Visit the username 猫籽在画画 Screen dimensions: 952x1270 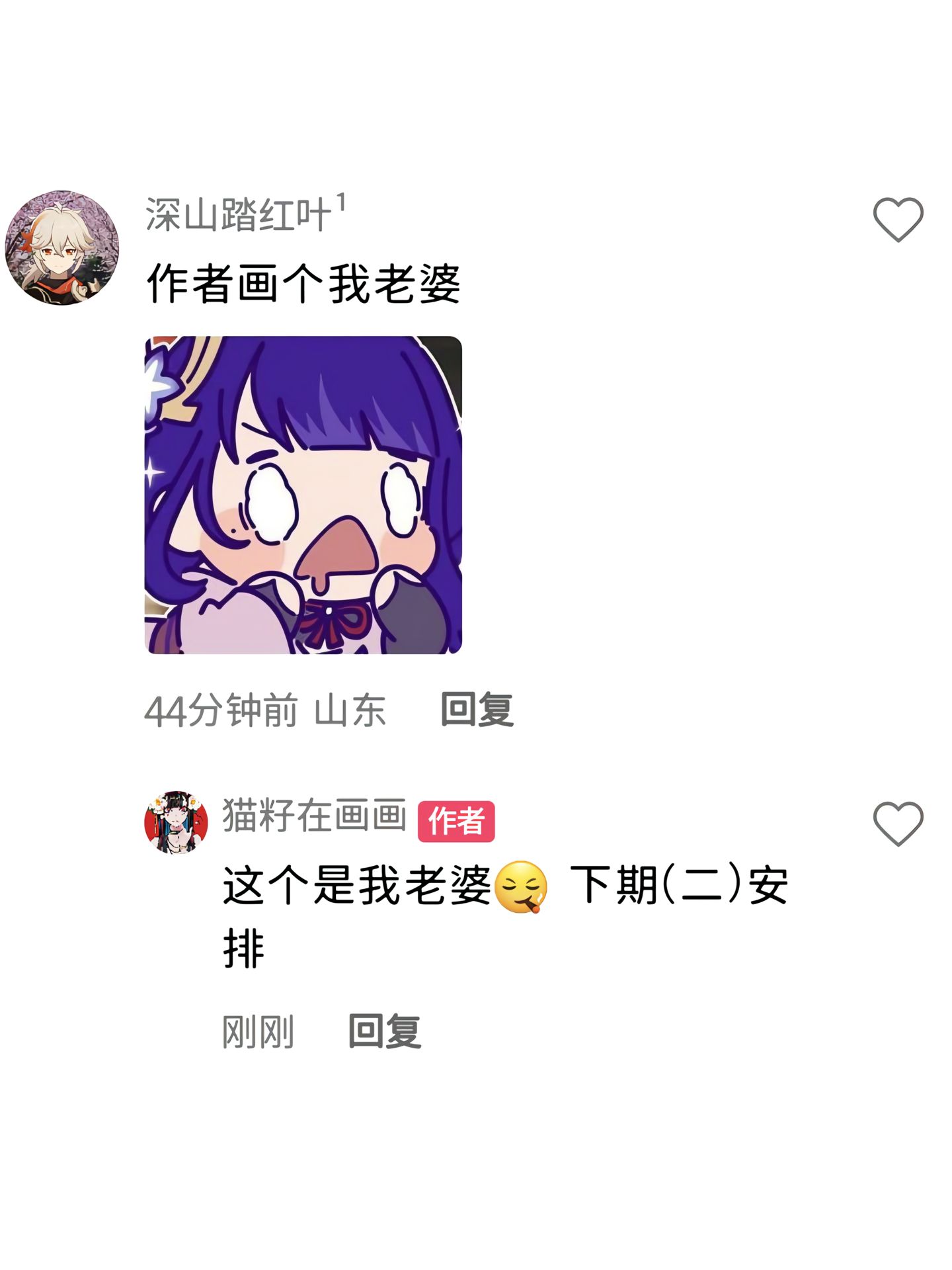(x=314, y=815)
